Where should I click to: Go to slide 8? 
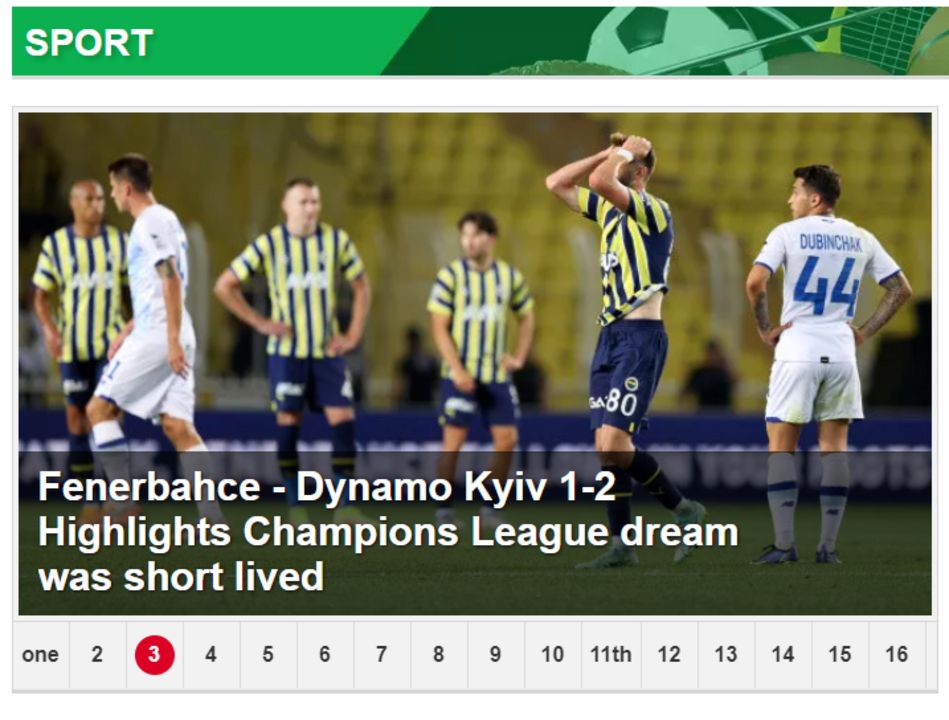(439, 655)
